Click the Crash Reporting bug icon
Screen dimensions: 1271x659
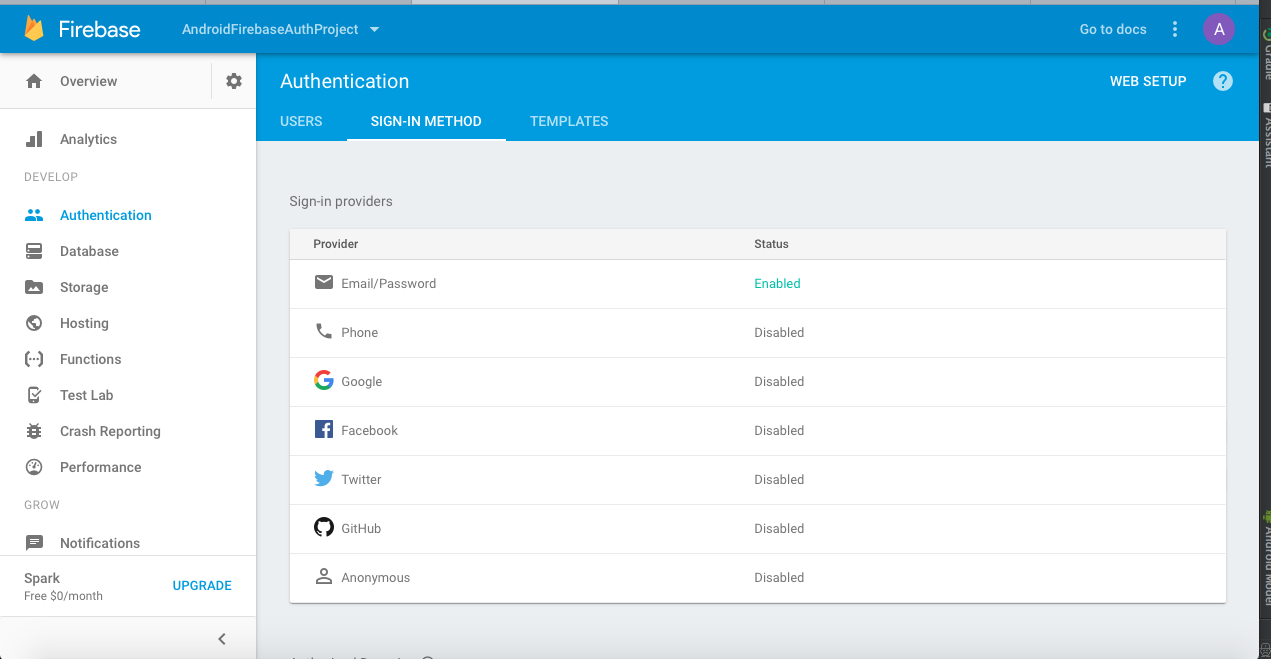pyautogui.click(x=34, y=431)
